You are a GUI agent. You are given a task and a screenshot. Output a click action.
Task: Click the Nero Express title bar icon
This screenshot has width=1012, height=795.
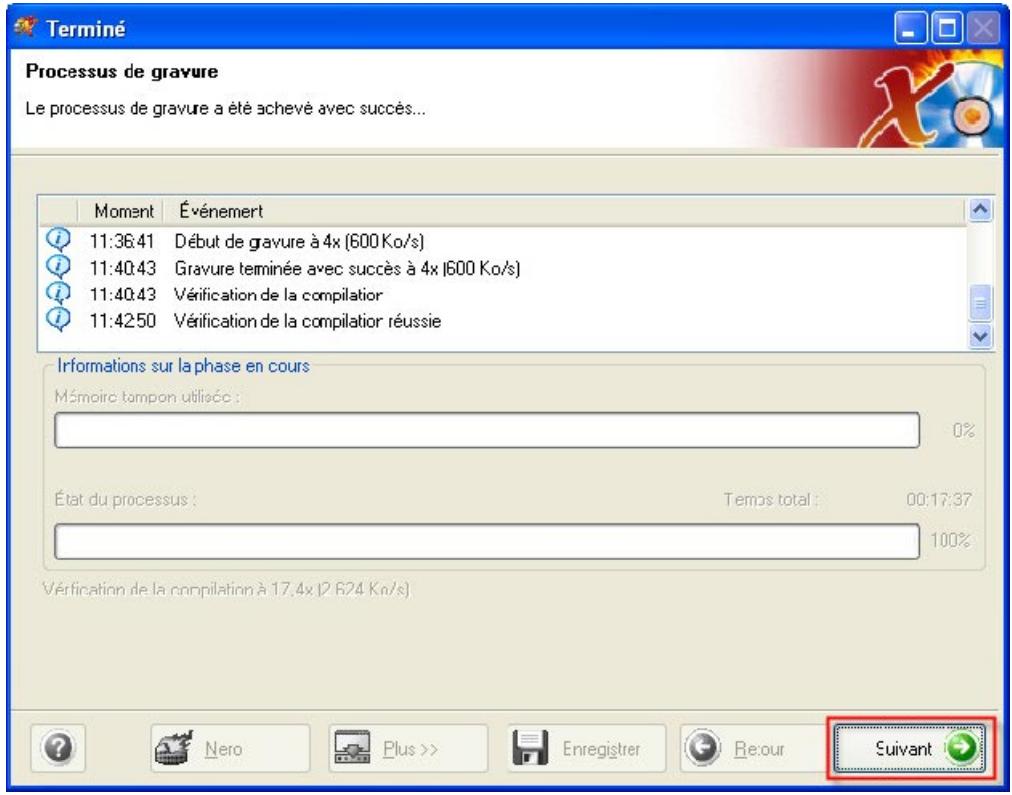click(x=26, y=28)
